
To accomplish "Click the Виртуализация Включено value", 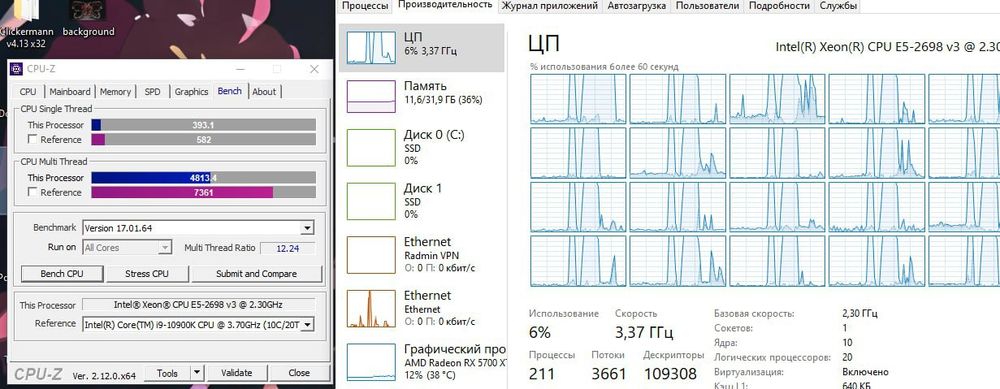I will coord(865,372).
